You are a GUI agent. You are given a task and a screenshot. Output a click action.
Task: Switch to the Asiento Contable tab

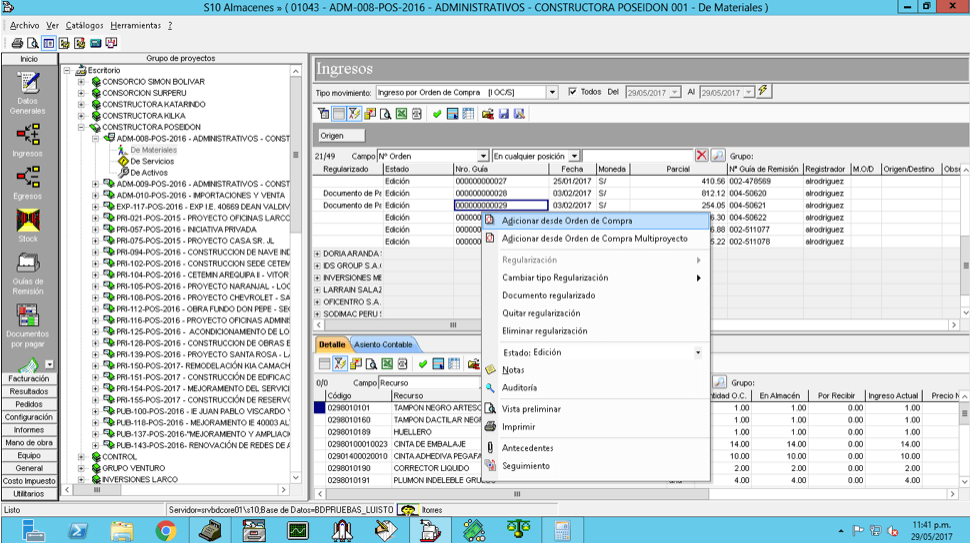(383, 344)
